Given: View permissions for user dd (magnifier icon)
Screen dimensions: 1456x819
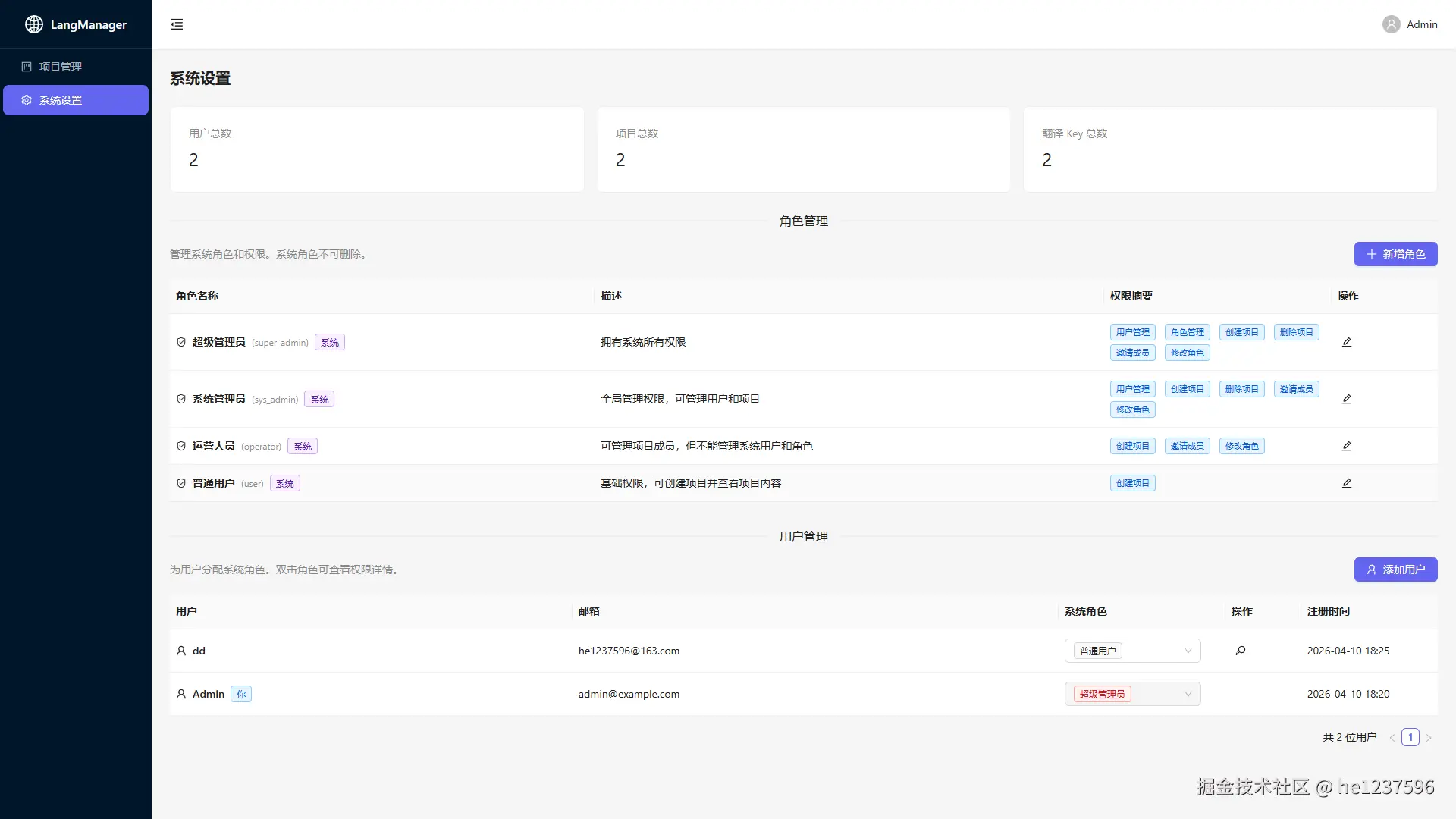Looking at the screenshot, I should [1241, 651].
